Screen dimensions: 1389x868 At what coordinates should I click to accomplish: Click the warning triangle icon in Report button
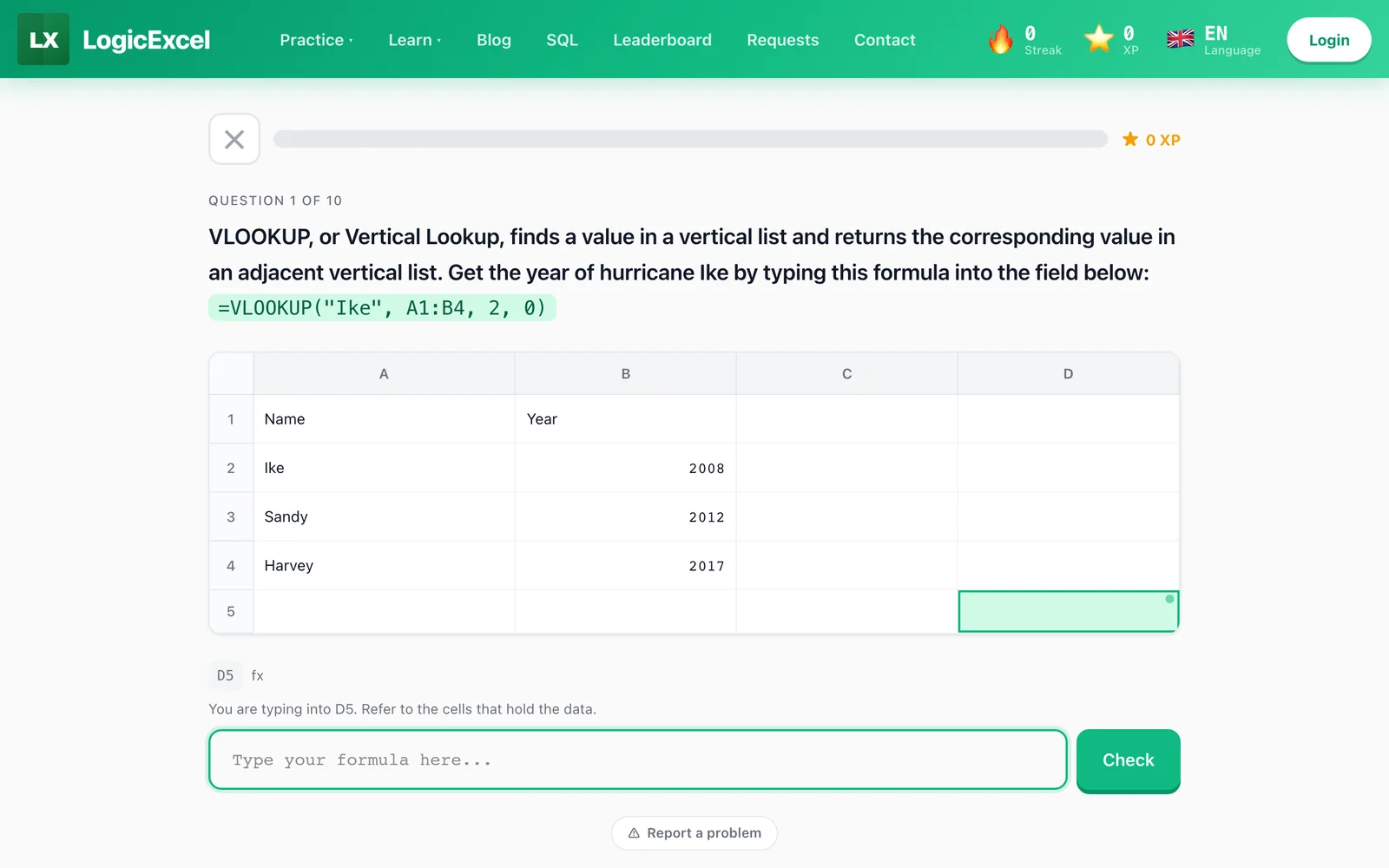click(635, 833)
